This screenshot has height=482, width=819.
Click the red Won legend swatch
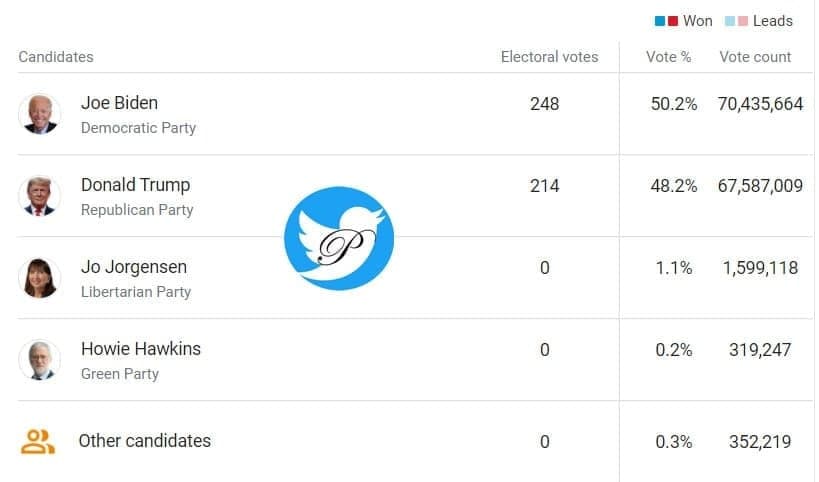[x=673, y=21]
